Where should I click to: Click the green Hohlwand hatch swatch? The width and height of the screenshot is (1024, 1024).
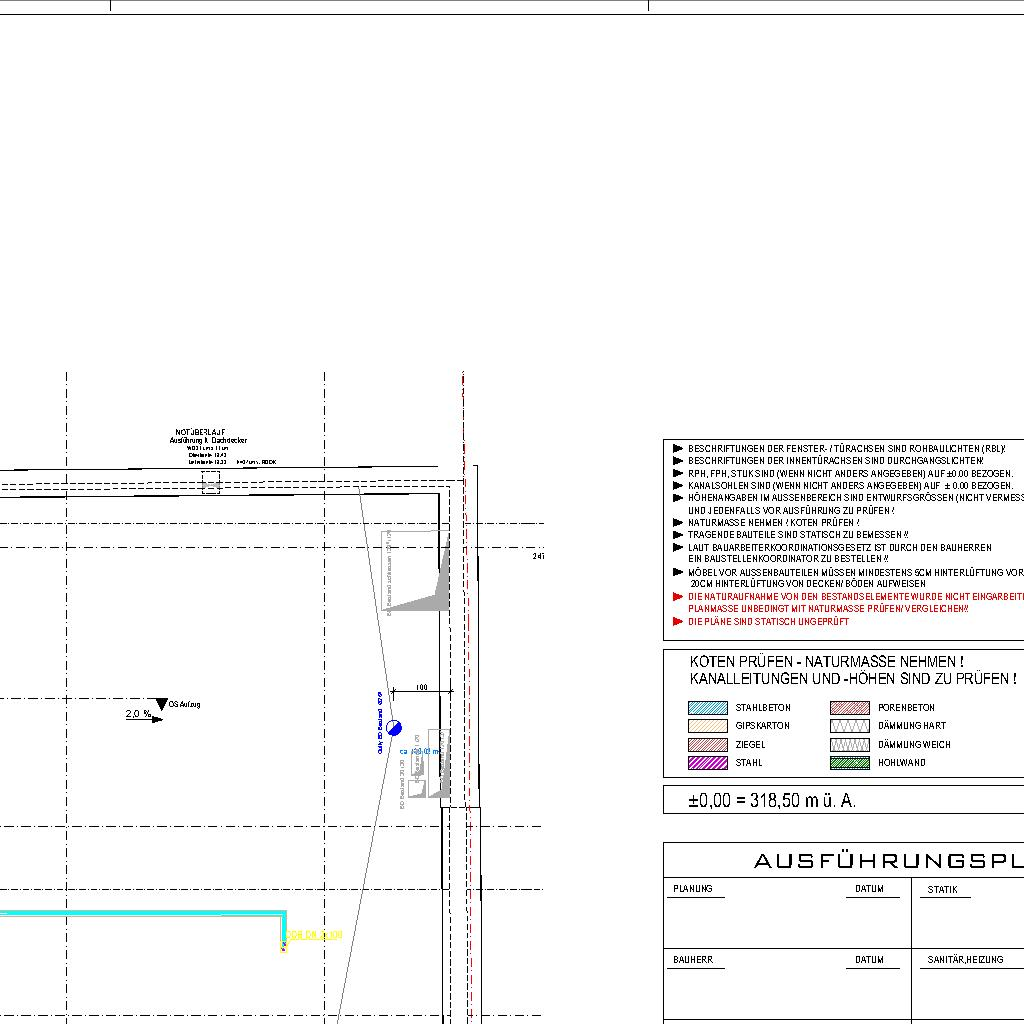849,763
